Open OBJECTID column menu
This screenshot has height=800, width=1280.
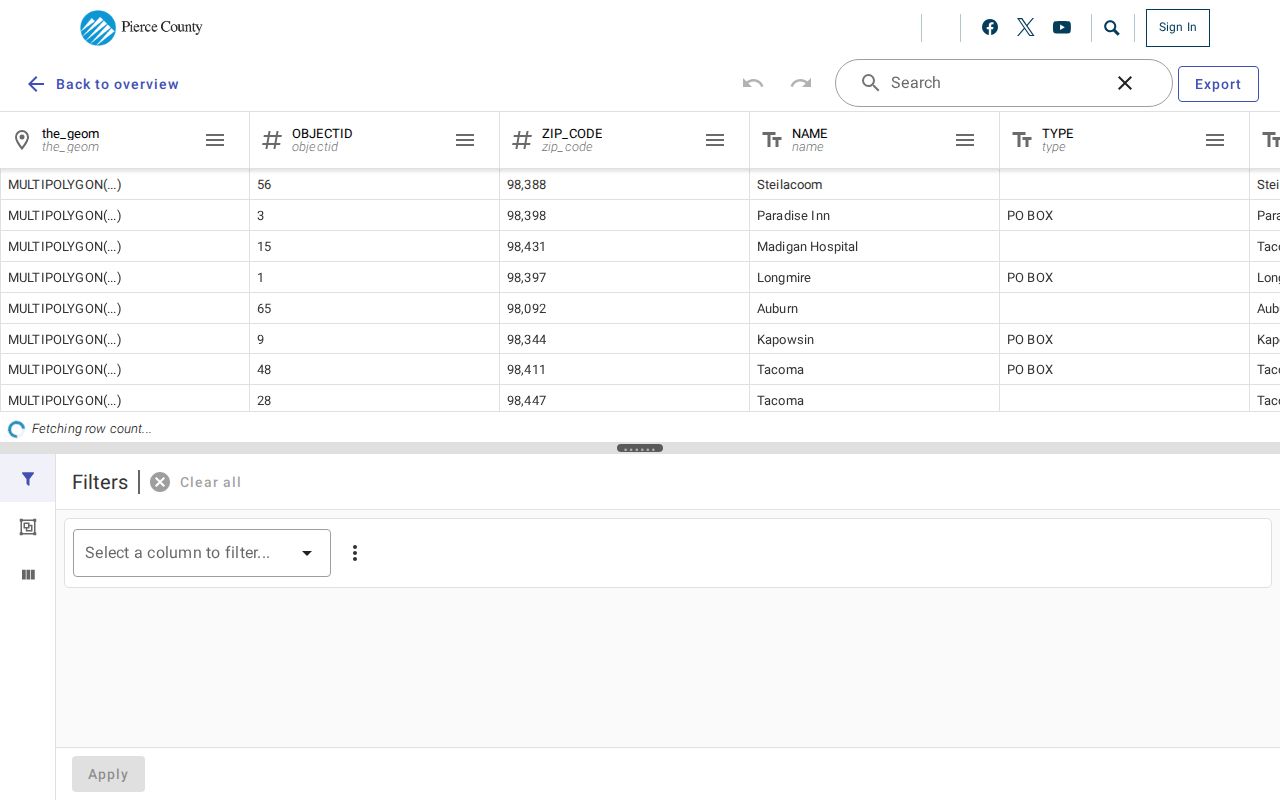click(465, 140)
